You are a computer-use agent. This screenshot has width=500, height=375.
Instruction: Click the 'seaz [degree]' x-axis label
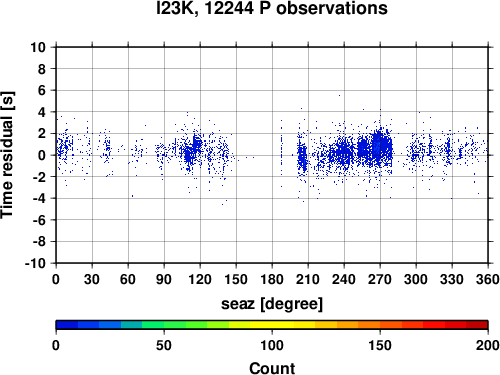click(x=272, y=304)
